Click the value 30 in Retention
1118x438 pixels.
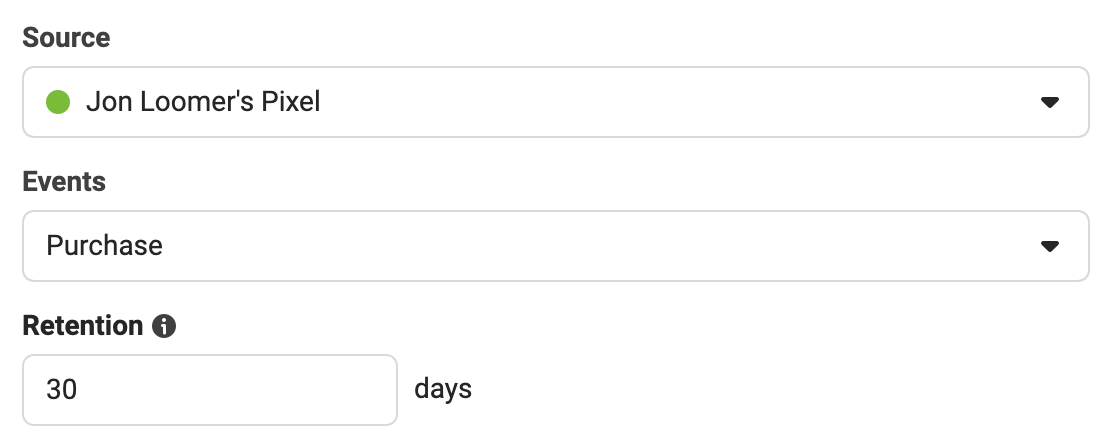tap(62, 389)
